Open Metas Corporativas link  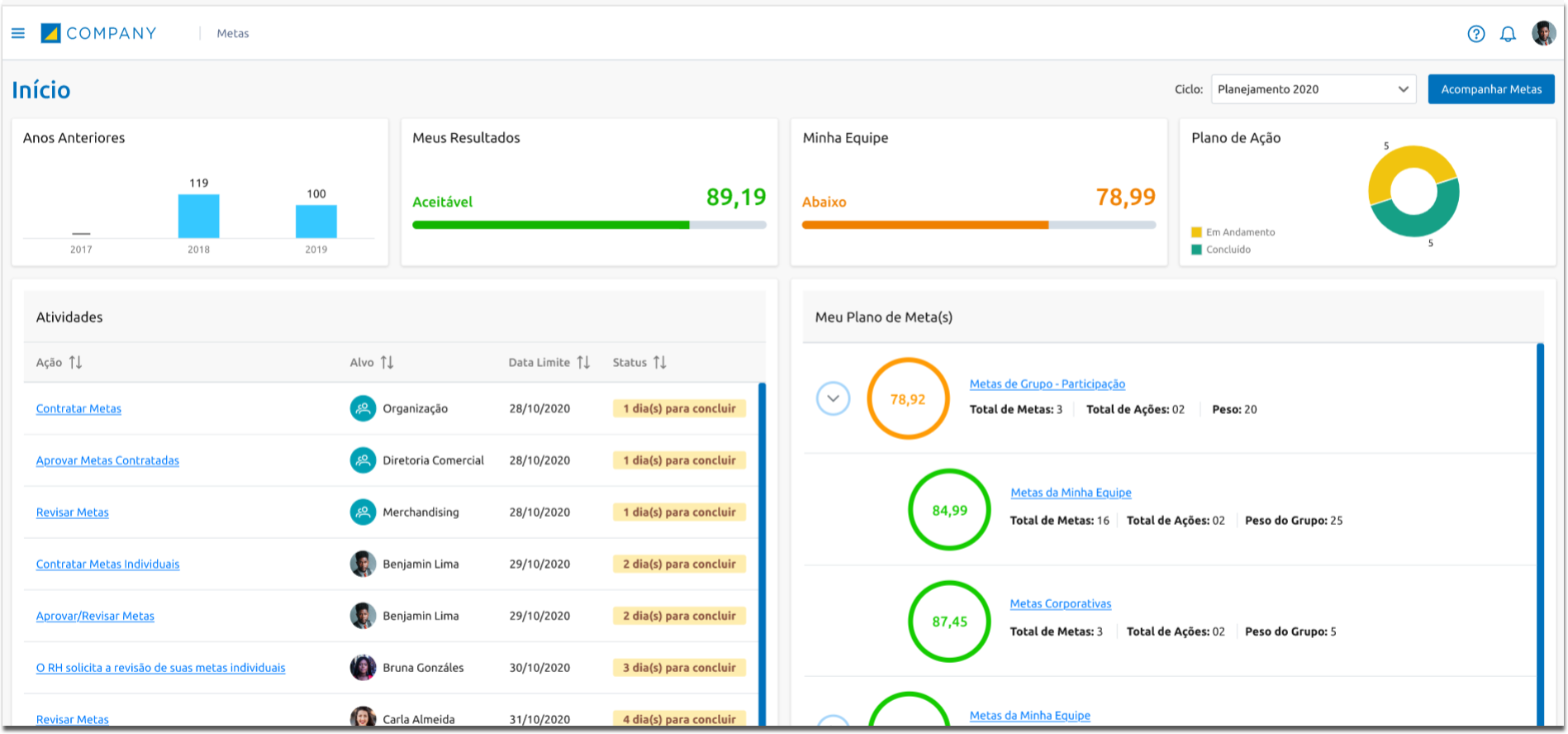pyautogui.click(x=1060, y=603)
